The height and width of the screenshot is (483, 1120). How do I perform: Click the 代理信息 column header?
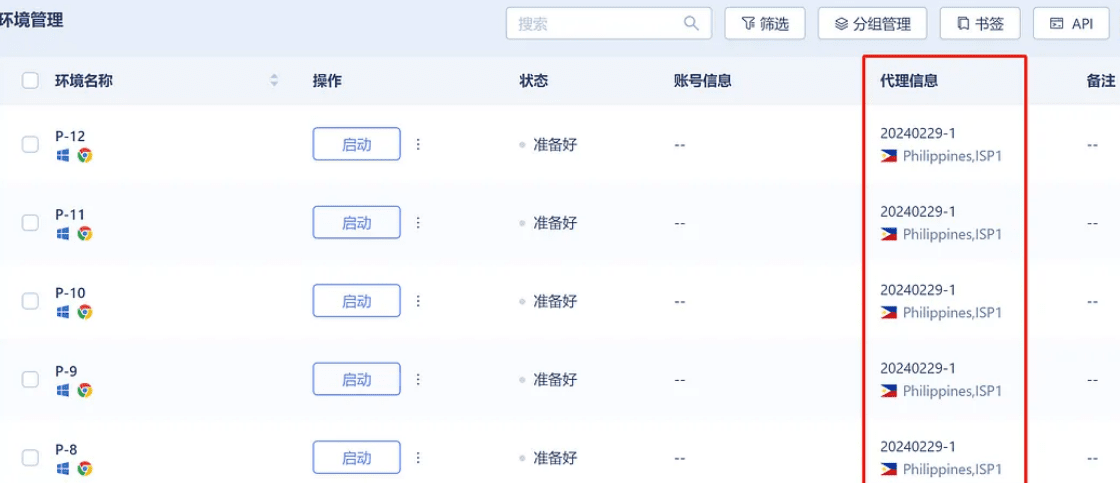(909, 81)
